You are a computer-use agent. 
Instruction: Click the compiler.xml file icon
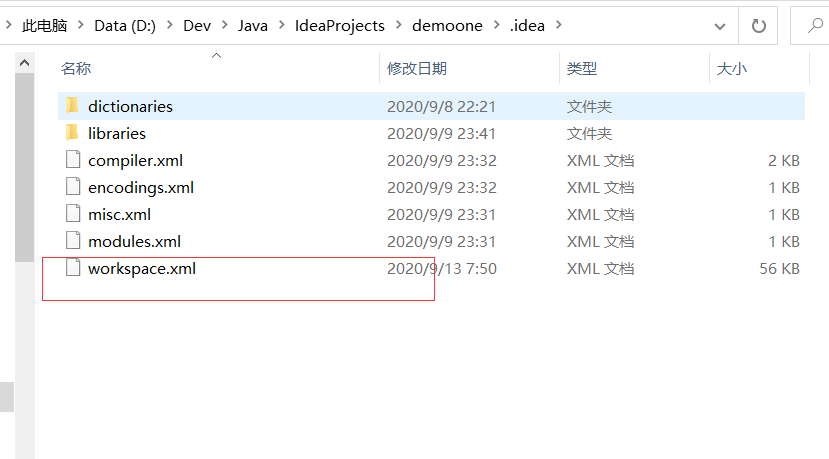point(73,160)
